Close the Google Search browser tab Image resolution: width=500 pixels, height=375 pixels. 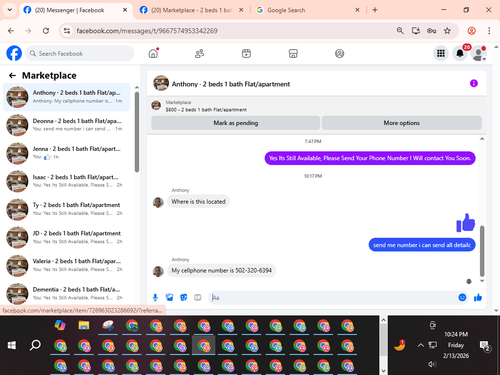pos(357,10)
